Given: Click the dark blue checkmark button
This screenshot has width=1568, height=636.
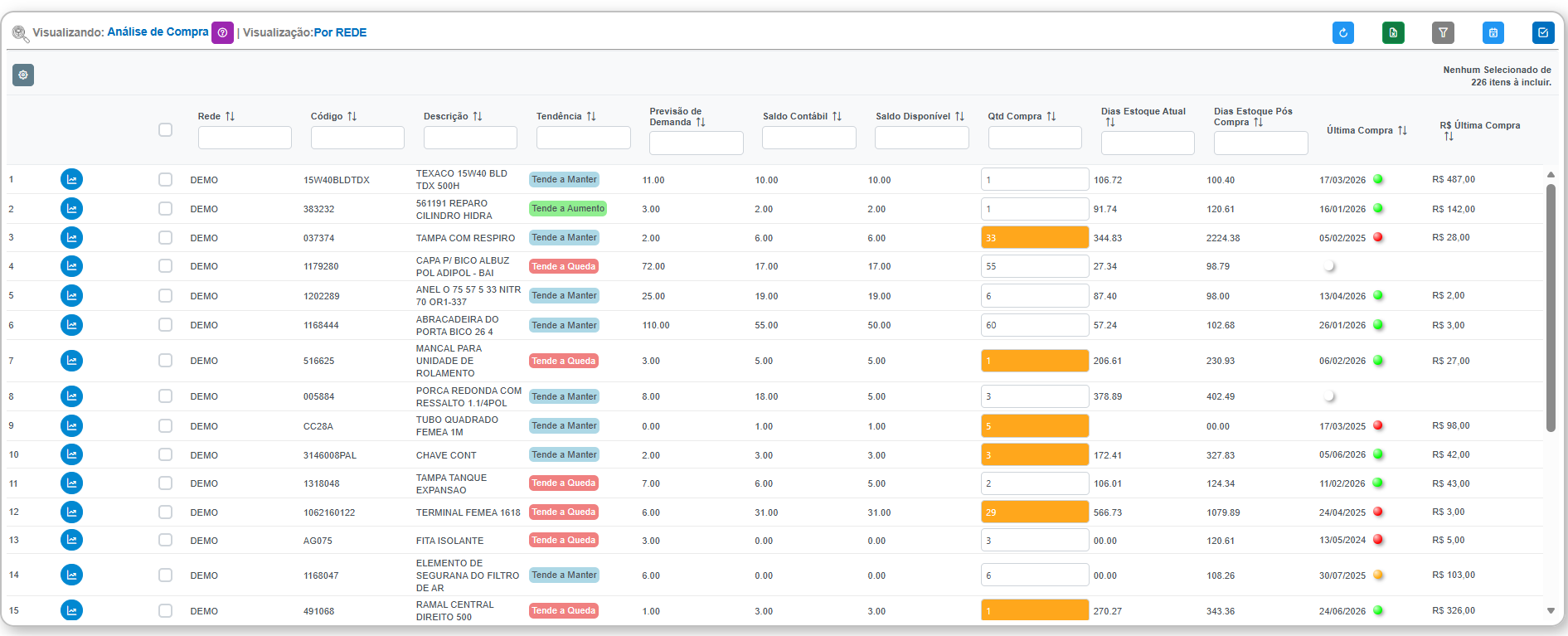Looking at the screenshot, I should click(x=1542, y=32).
